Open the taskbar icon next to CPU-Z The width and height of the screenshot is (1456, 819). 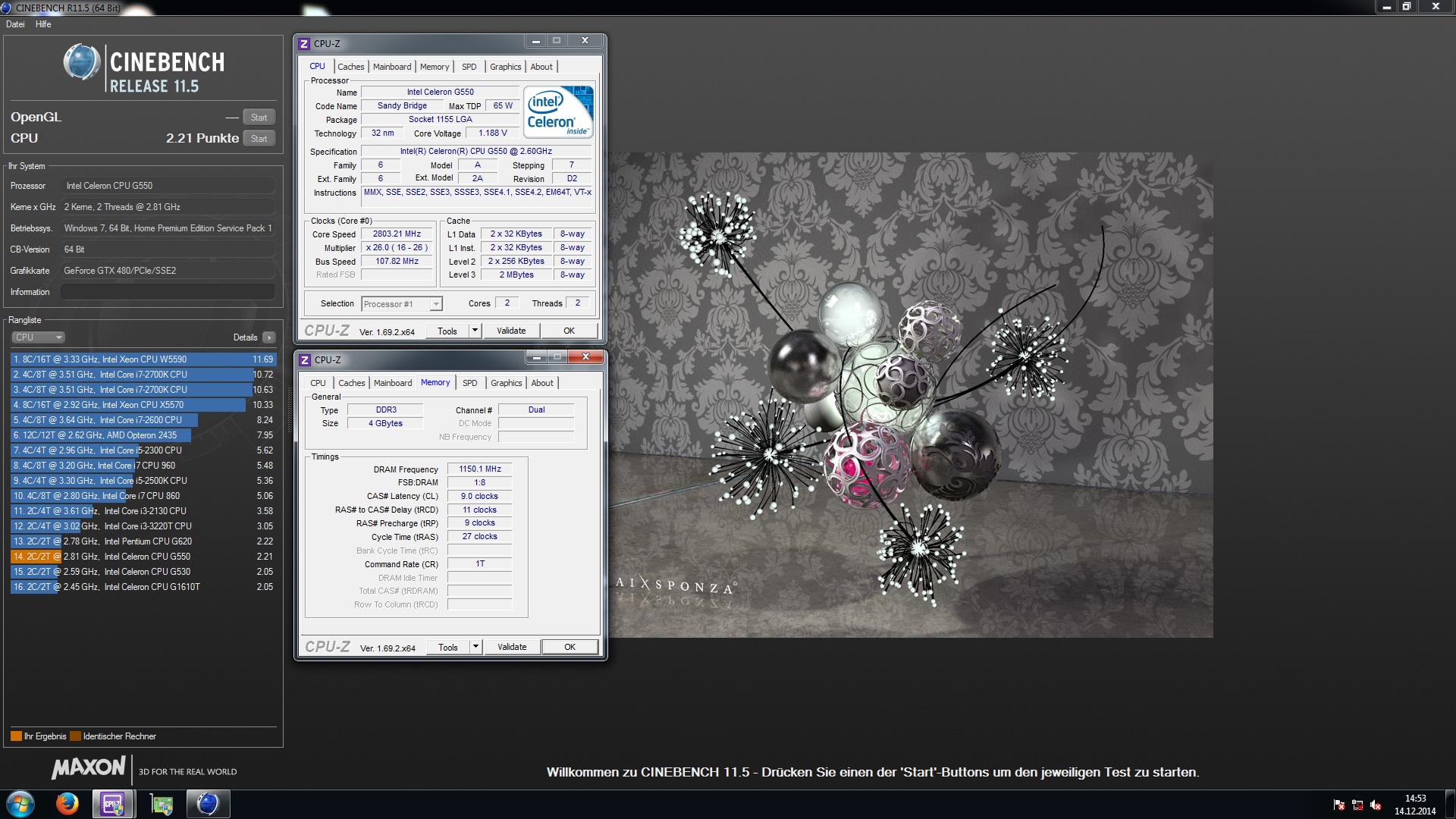(x=162, y=804)
